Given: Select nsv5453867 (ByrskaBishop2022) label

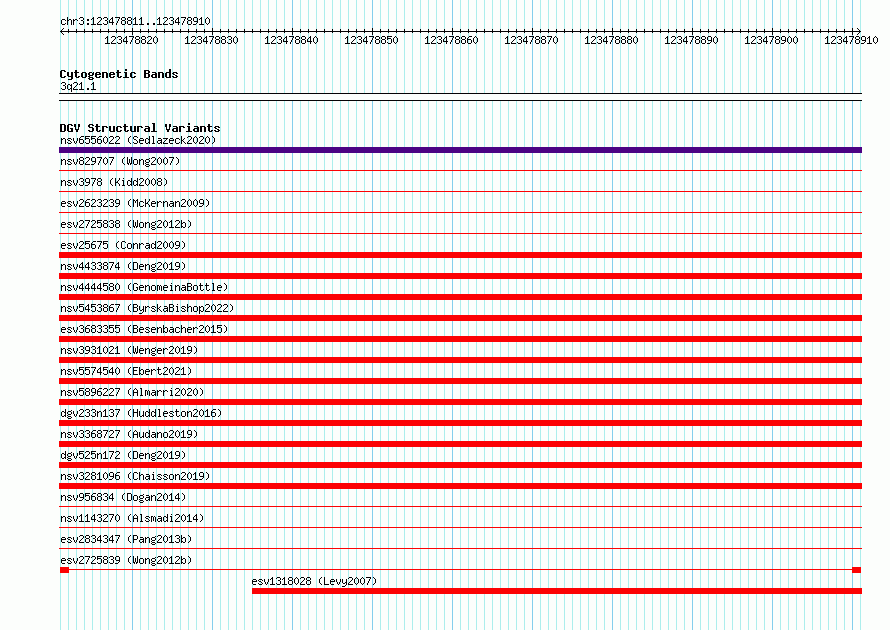Looking at the screenshot, I should 147,308.
